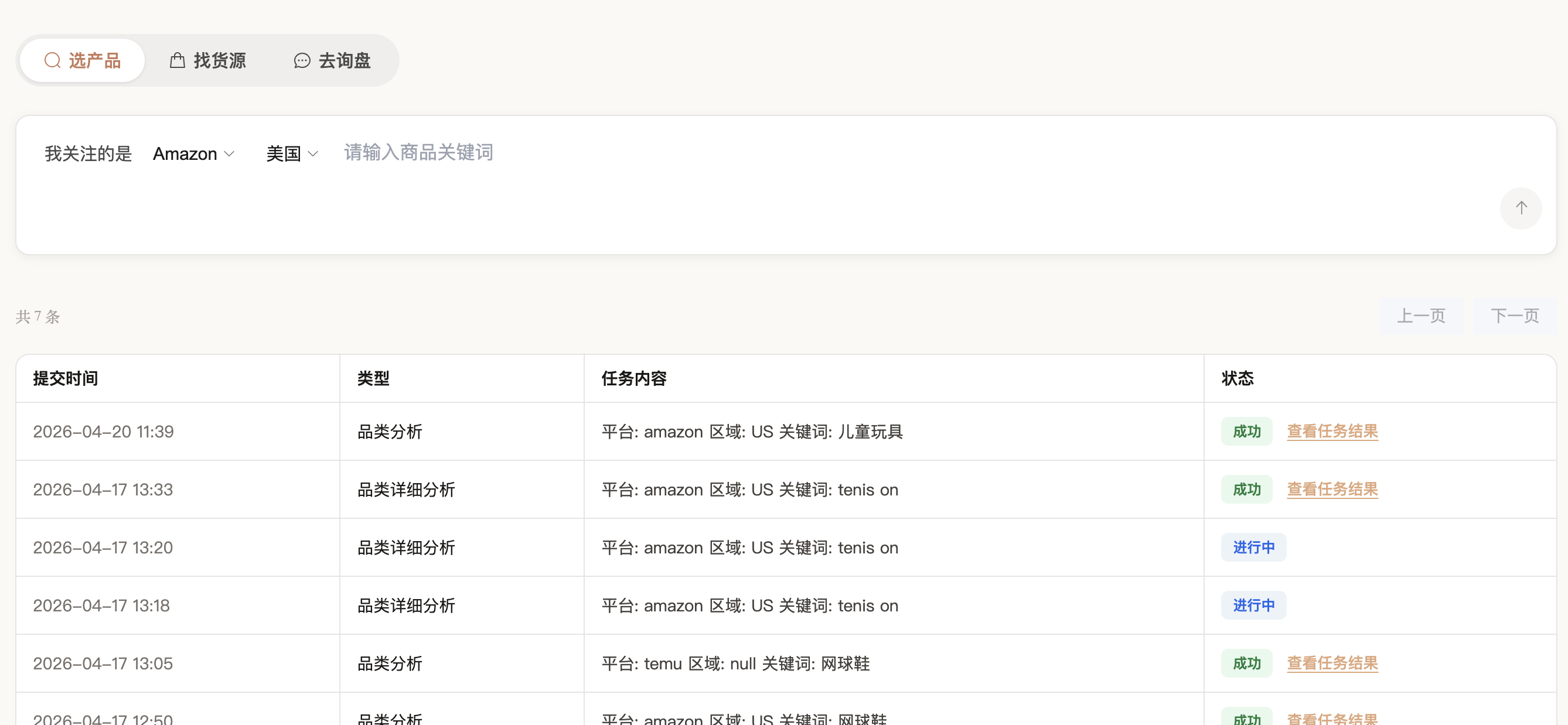This screenshot has width=1568, height=725.
Task: Go to next page with 下一页
Action: click(1515, 316)
